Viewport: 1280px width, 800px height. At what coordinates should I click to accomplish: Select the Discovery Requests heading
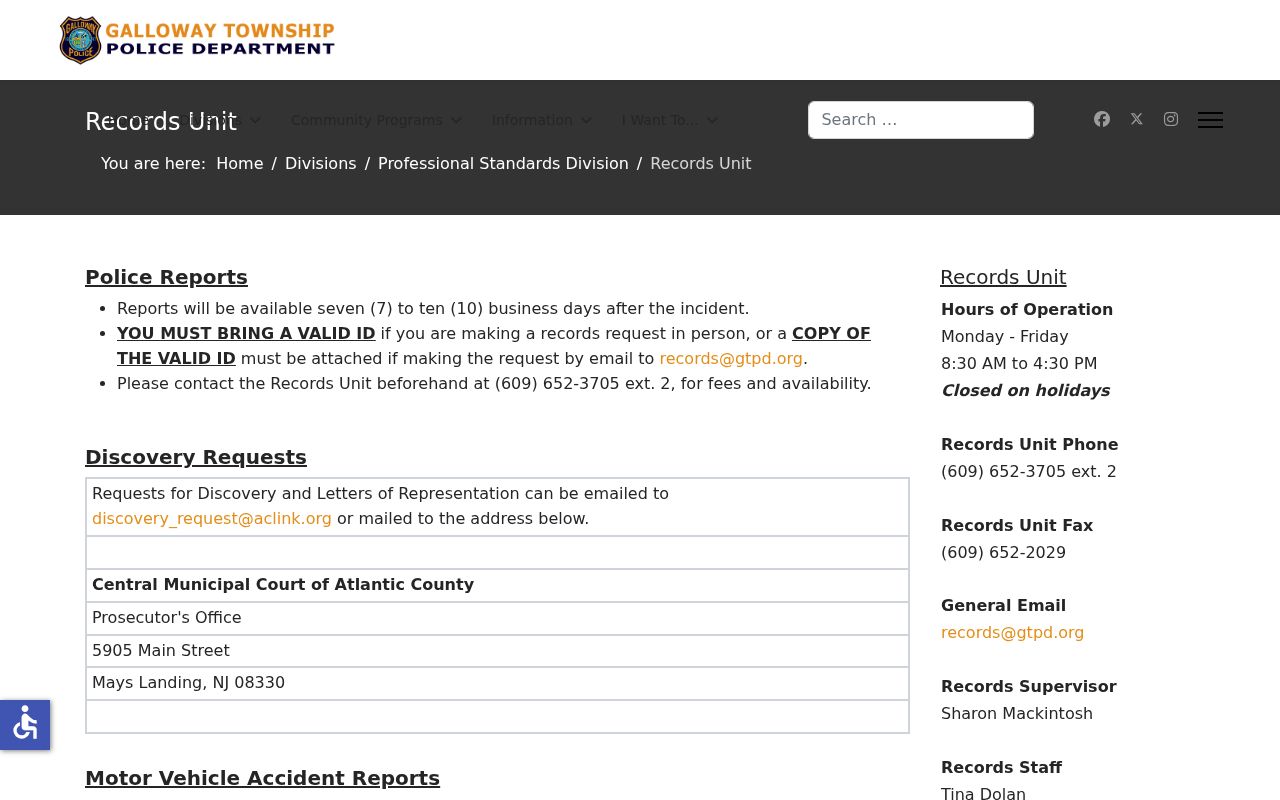click(x=196, y=457)
